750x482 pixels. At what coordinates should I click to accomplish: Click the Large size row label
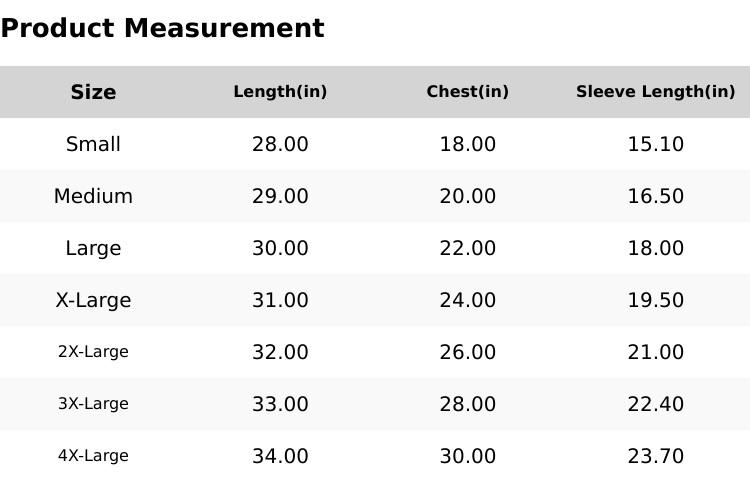click(x=93, y=248)
